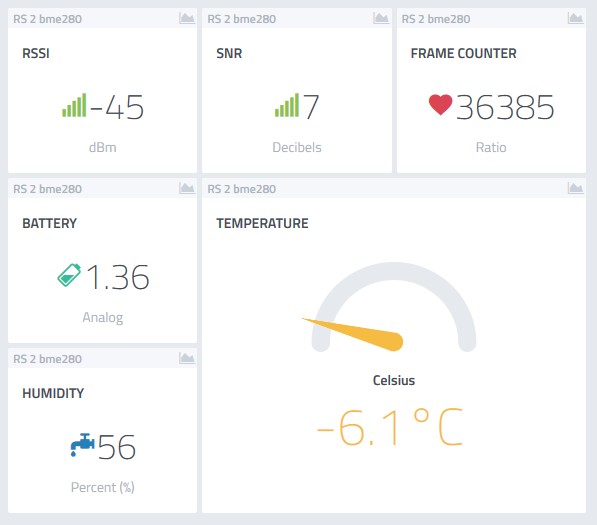The height and width of the screenshot is (525, 597).
Task: Click the blue faucet humidity icon
Action: coord(82,444)
